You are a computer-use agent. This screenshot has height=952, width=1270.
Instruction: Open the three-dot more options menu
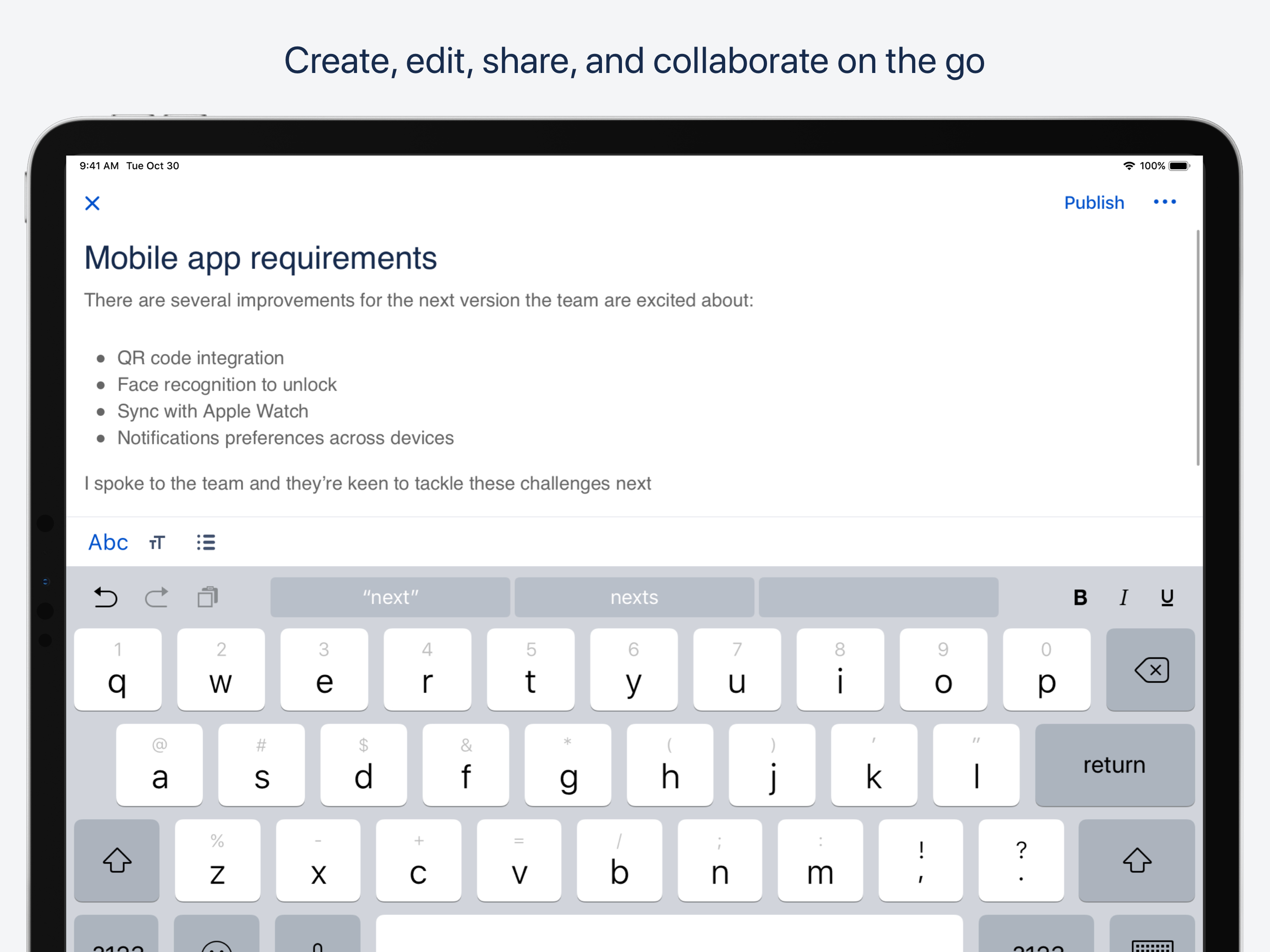click(x=1164, y=202)
